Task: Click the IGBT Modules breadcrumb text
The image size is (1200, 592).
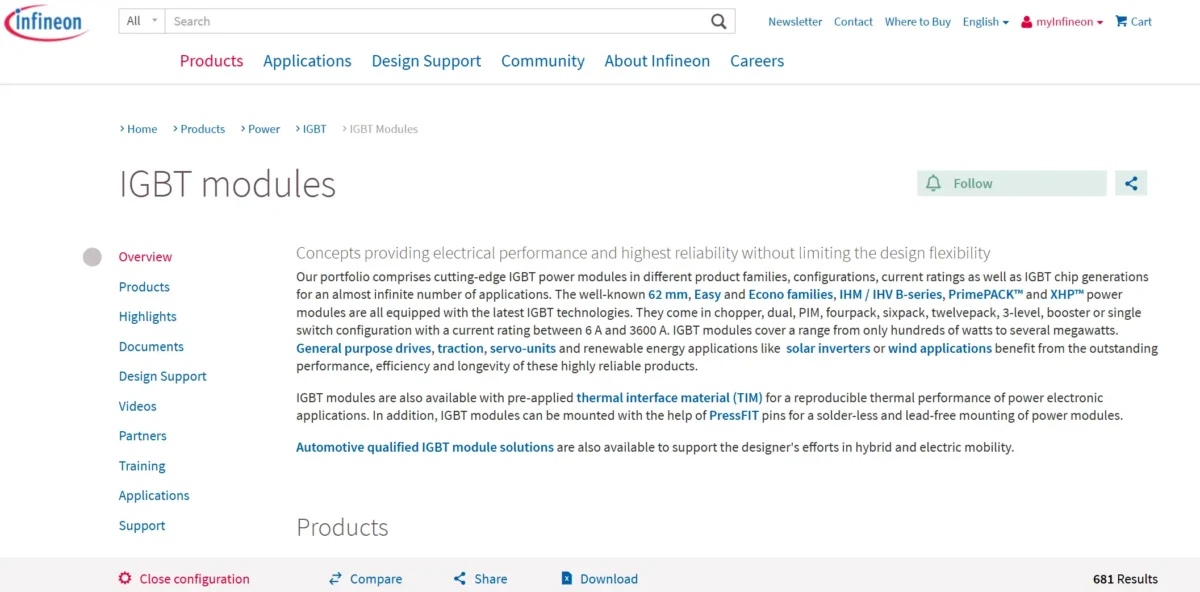Action: [x=384, y=129]
